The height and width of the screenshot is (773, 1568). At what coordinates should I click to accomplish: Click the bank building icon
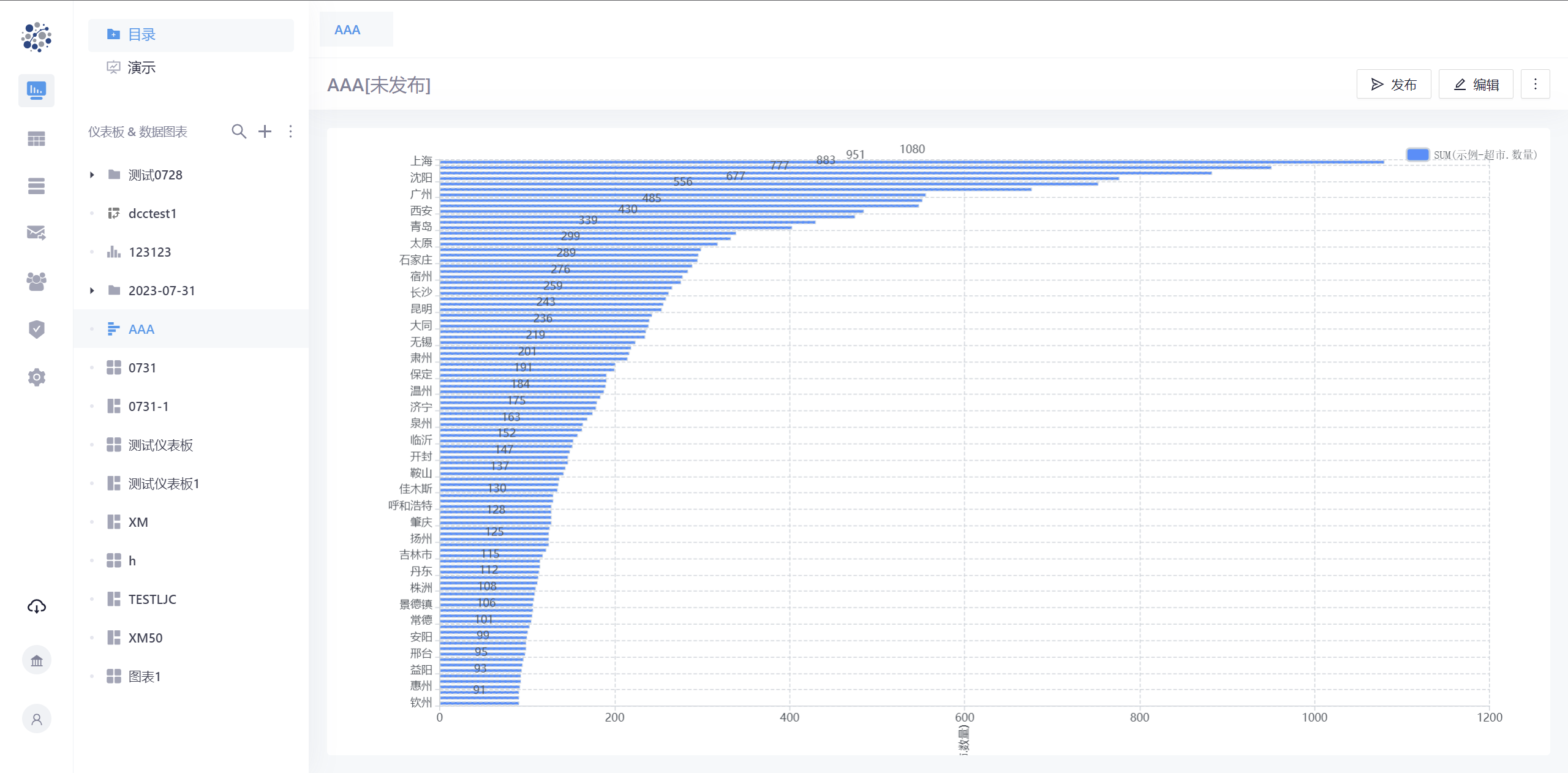point(36,660)
